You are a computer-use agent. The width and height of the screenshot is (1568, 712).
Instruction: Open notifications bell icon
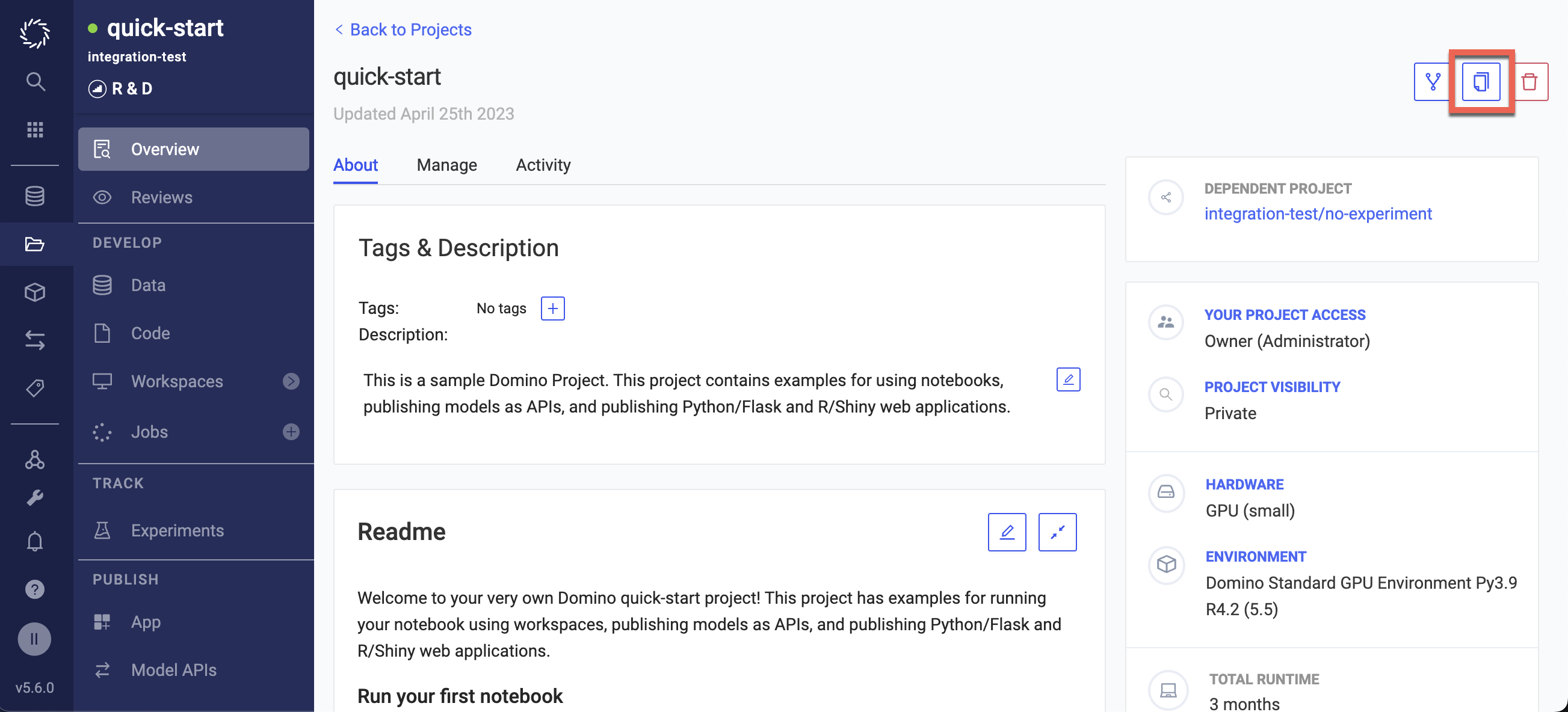coord(35,541)
